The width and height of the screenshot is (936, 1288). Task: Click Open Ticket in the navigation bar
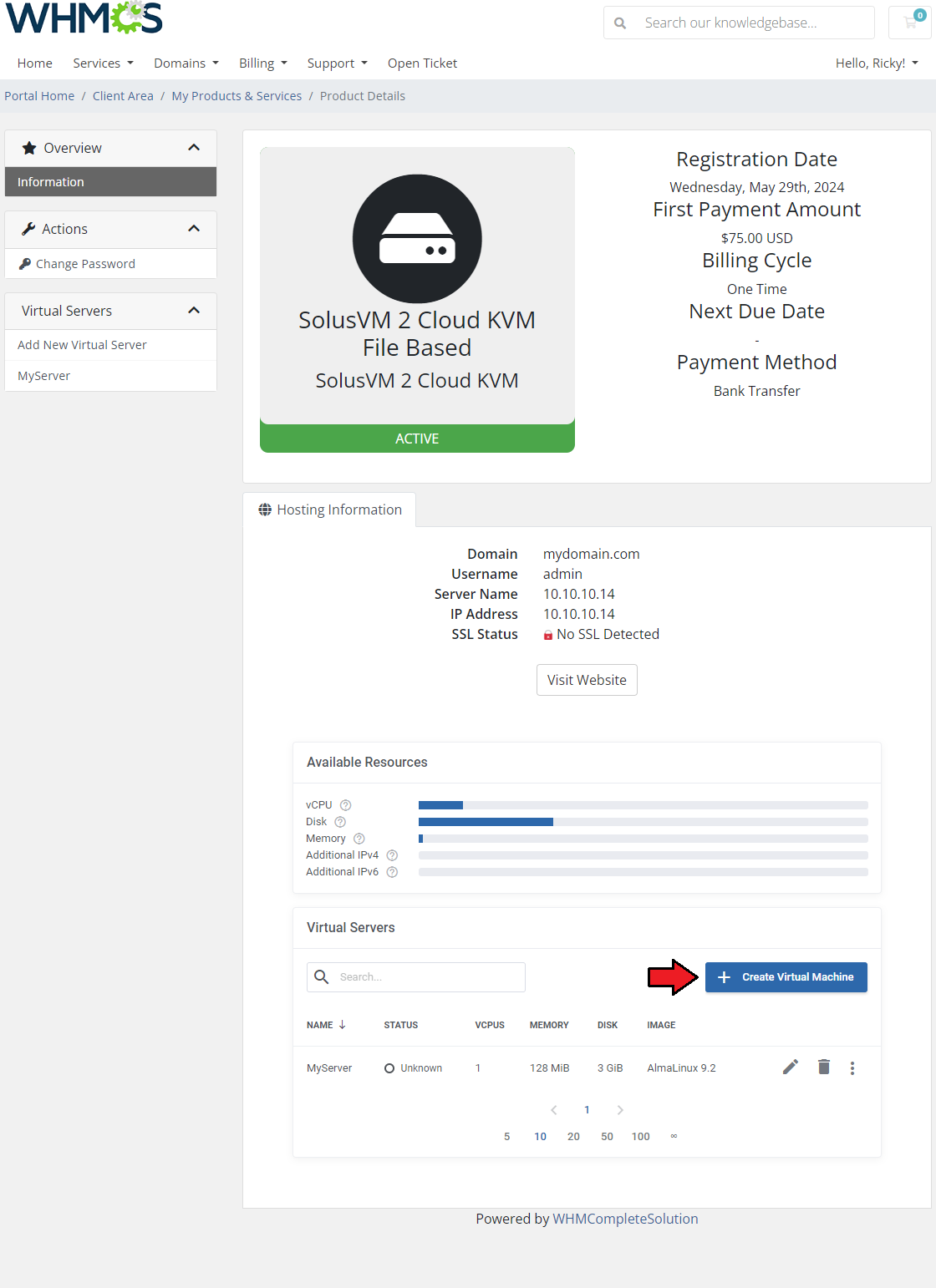coord(422,63)
